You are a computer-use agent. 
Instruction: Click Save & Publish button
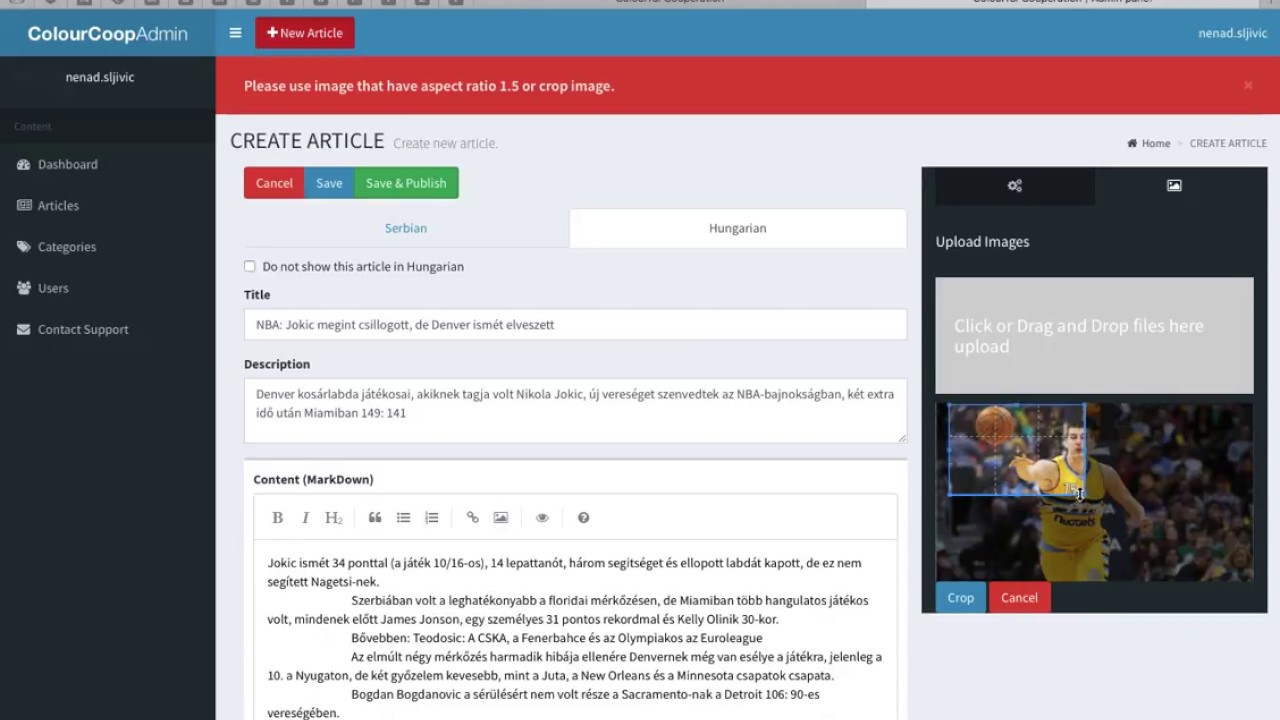(x=406, y=183)
